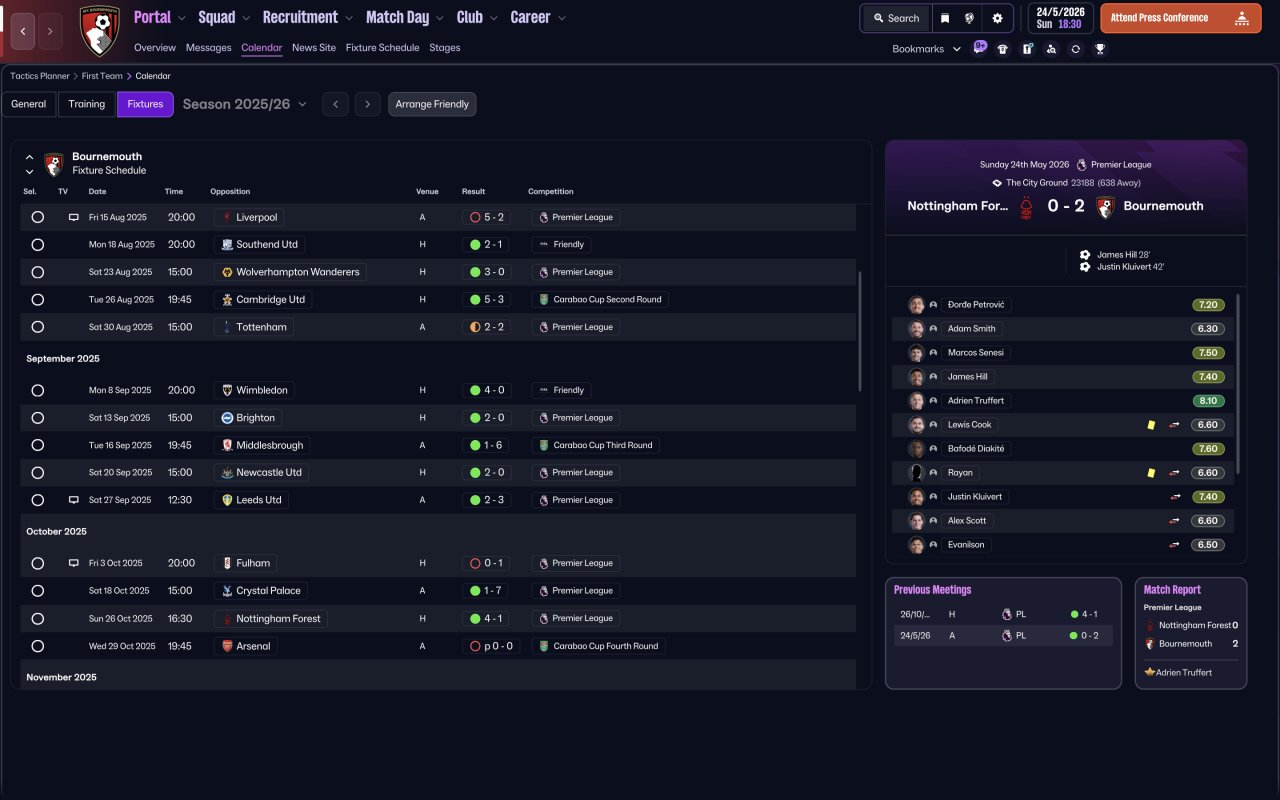The width and height of the screenshot is (1280, 800).
Task: Click Bournemouth crest in match summary scoreline
Action: [x=1105, y=207]
